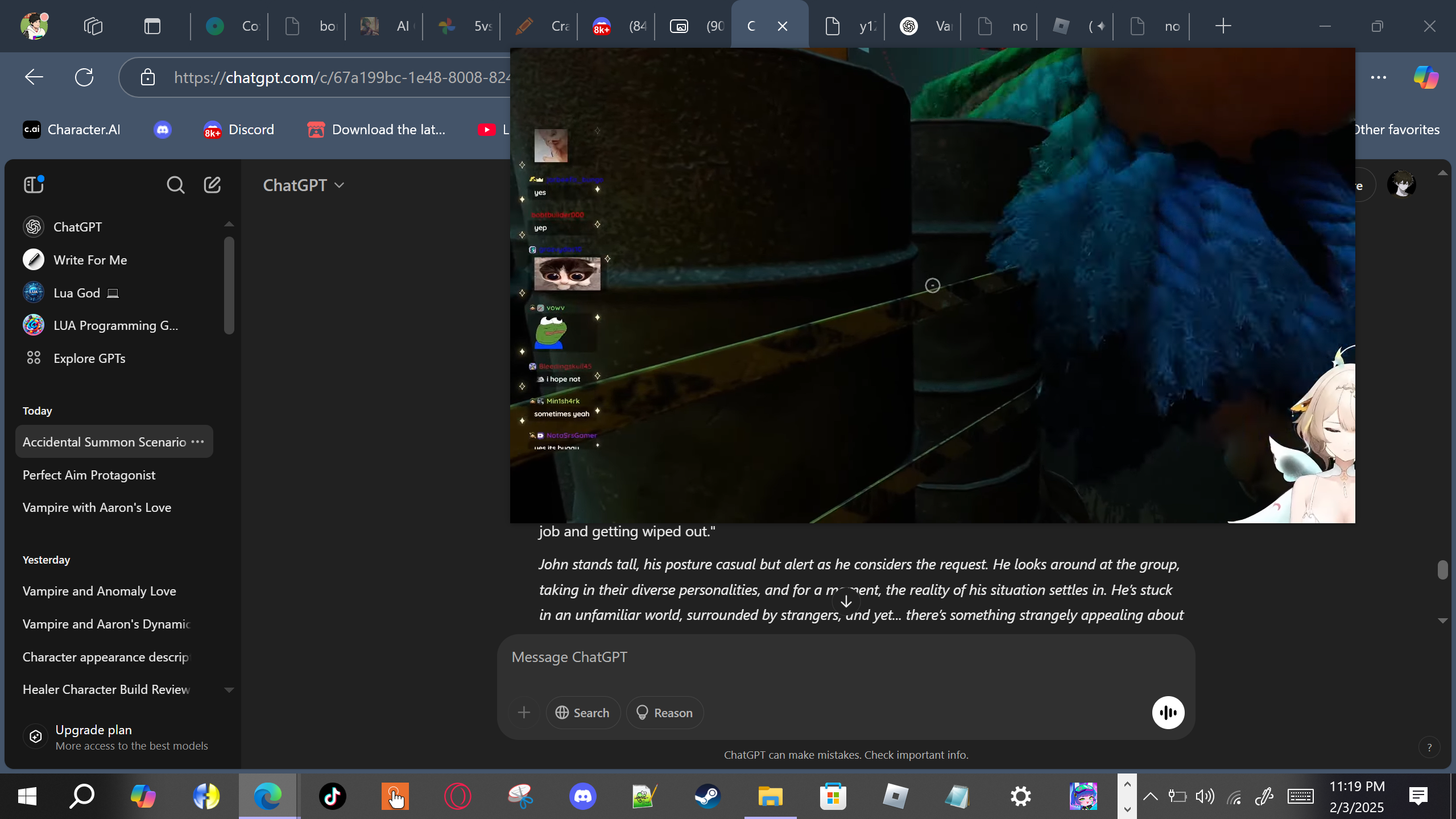Open a new browser tab
The width and height of the screenshot is (1456, 819).
pyautogui.click(x=1223, y=26)
